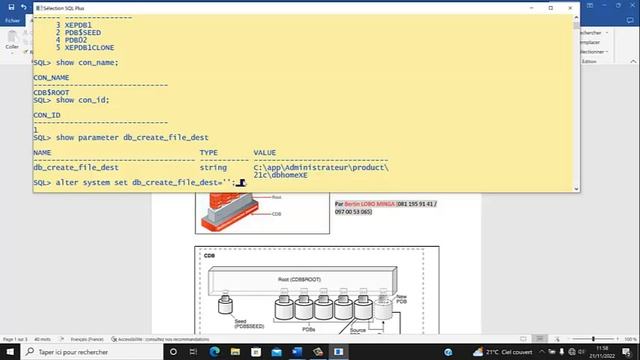Maximize the SQL Plus window

tap(551, 8)
